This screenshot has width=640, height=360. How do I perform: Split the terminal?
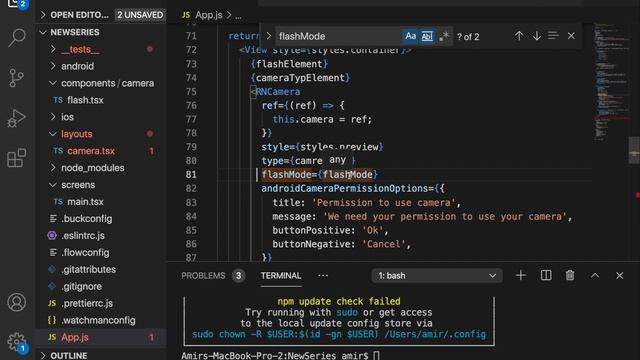pyautogui.click(x=546, y=276)
